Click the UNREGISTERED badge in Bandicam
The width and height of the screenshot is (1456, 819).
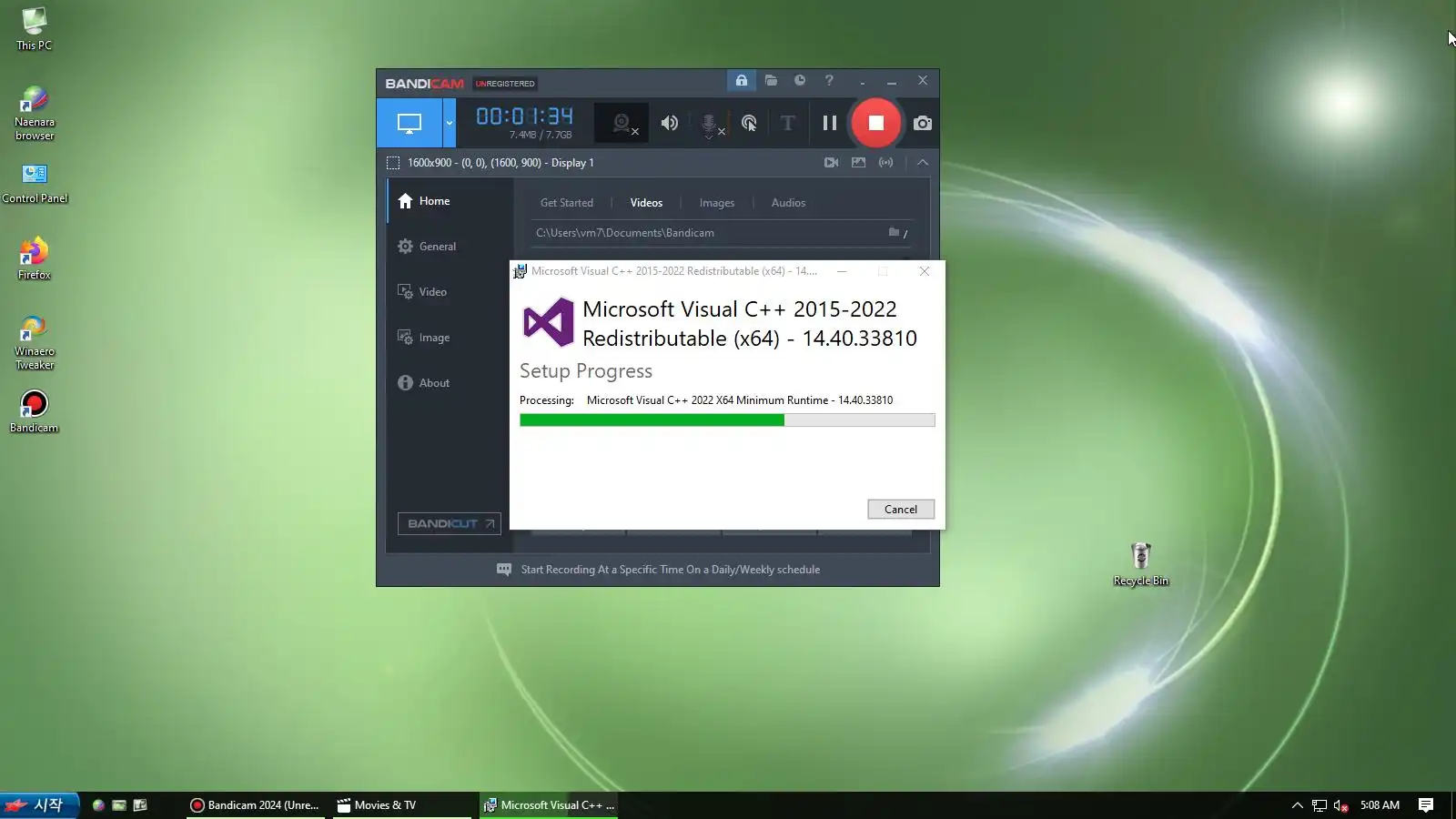tap(505, 84)
